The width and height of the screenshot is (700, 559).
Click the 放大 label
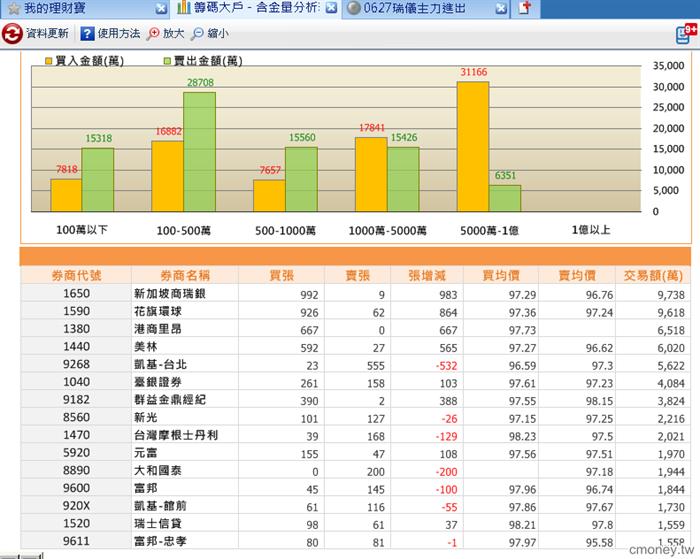(173, 33)
